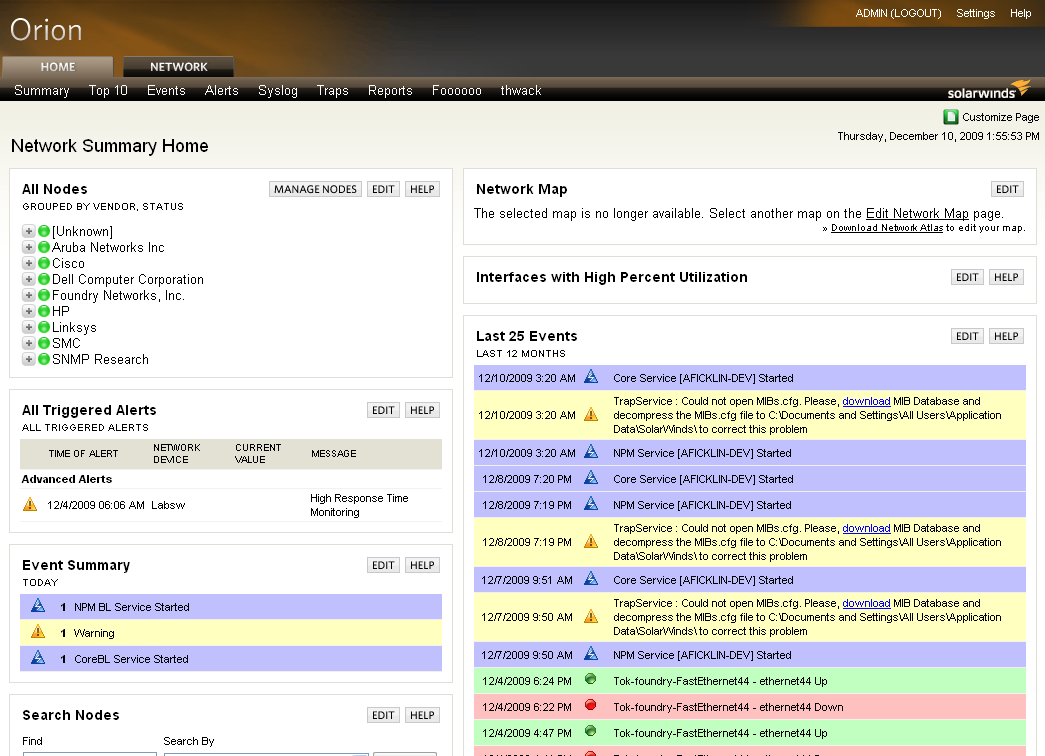
Task: Open the Syslog menu item
Action: pyautogui.click(x=278, y=90)
